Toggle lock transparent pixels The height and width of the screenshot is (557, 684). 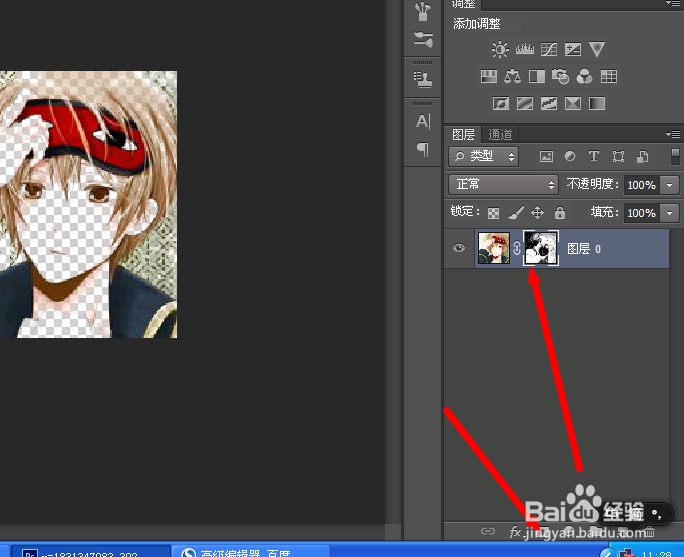pos(493,213)
